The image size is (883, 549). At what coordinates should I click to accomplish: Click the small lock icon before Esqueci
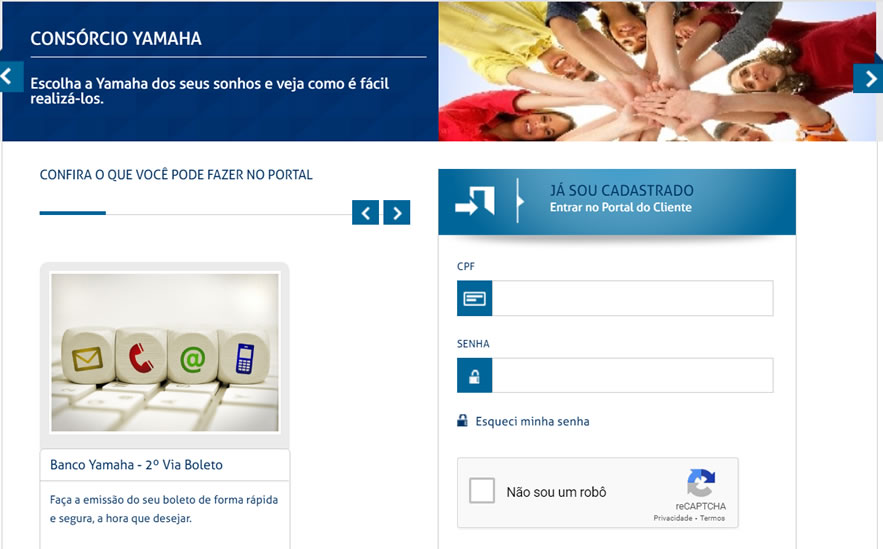coord(462,421)
